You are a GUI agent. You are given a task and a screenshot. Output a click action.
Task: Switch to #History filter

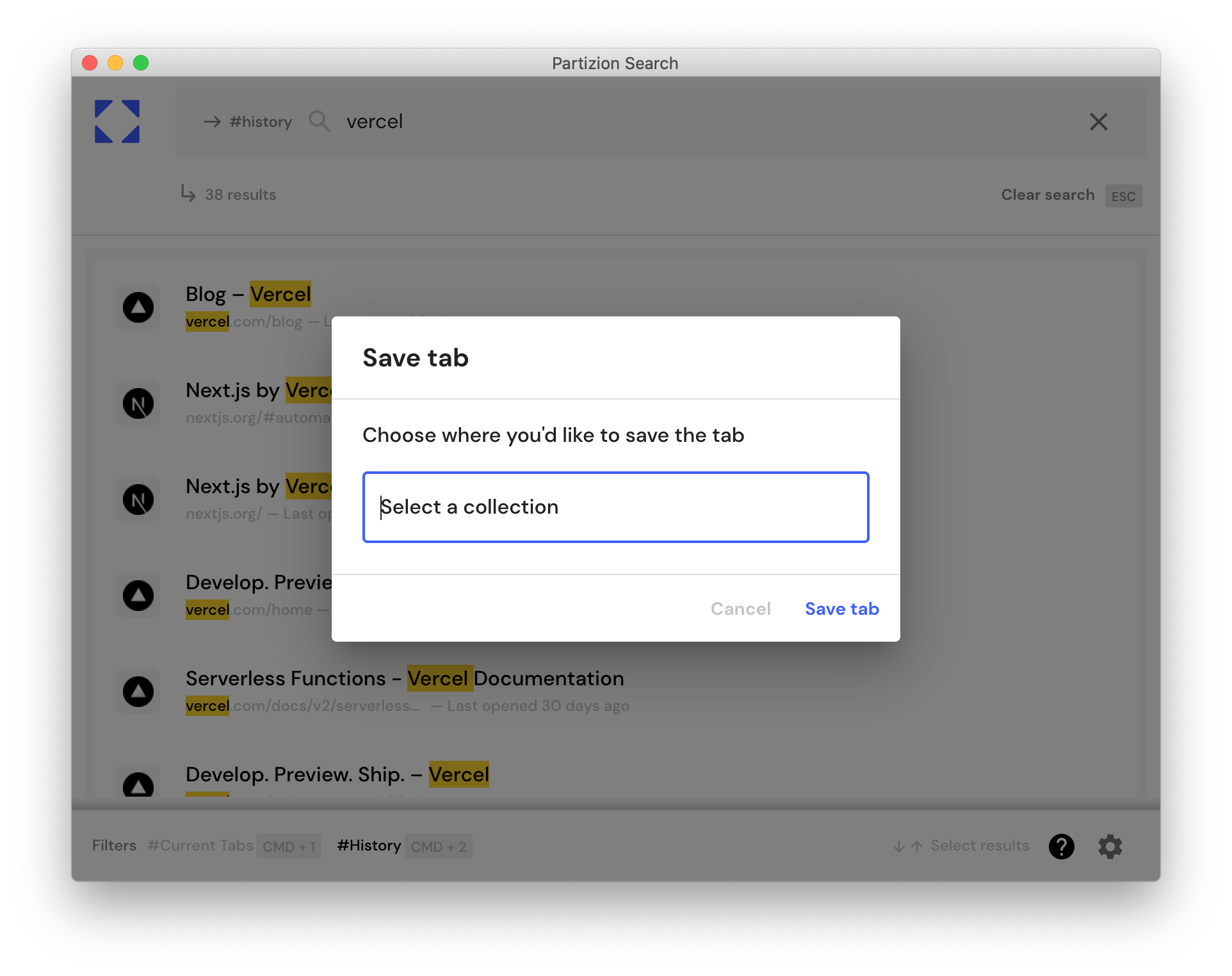pyautogui.click(x=369, y=845)
